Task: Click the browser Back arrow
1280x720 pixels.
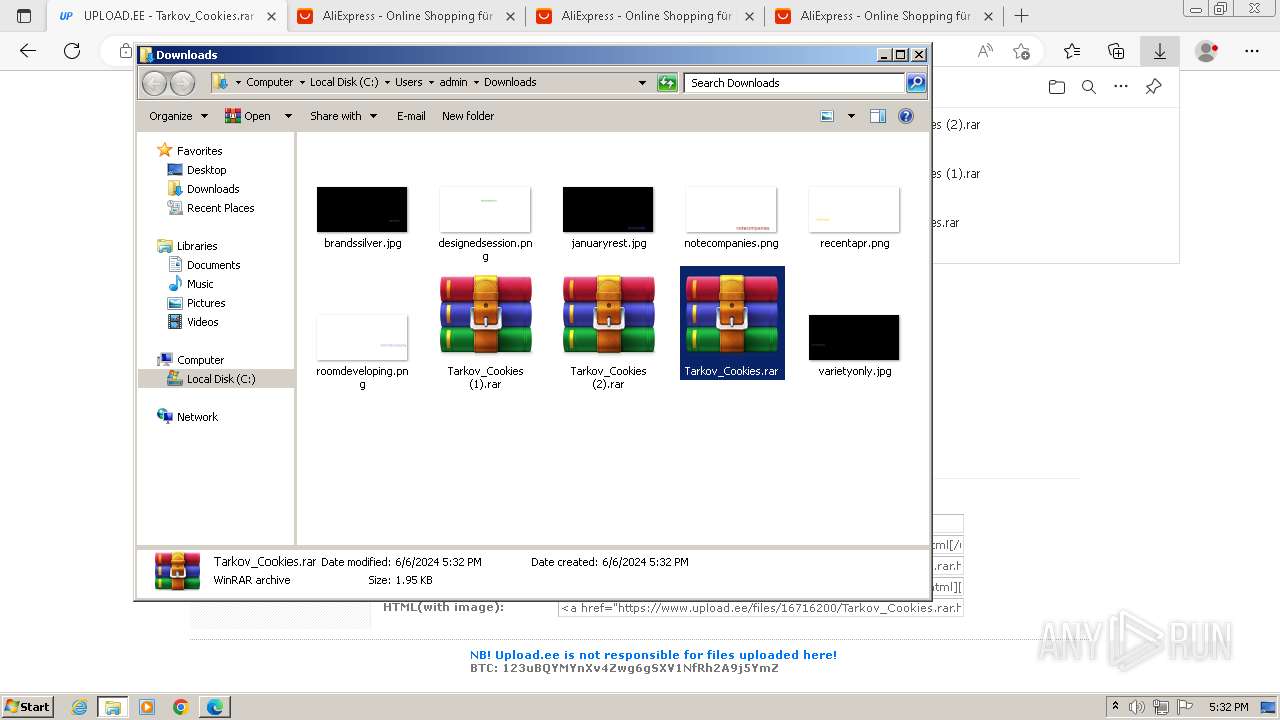Action: tap(28, 51)
